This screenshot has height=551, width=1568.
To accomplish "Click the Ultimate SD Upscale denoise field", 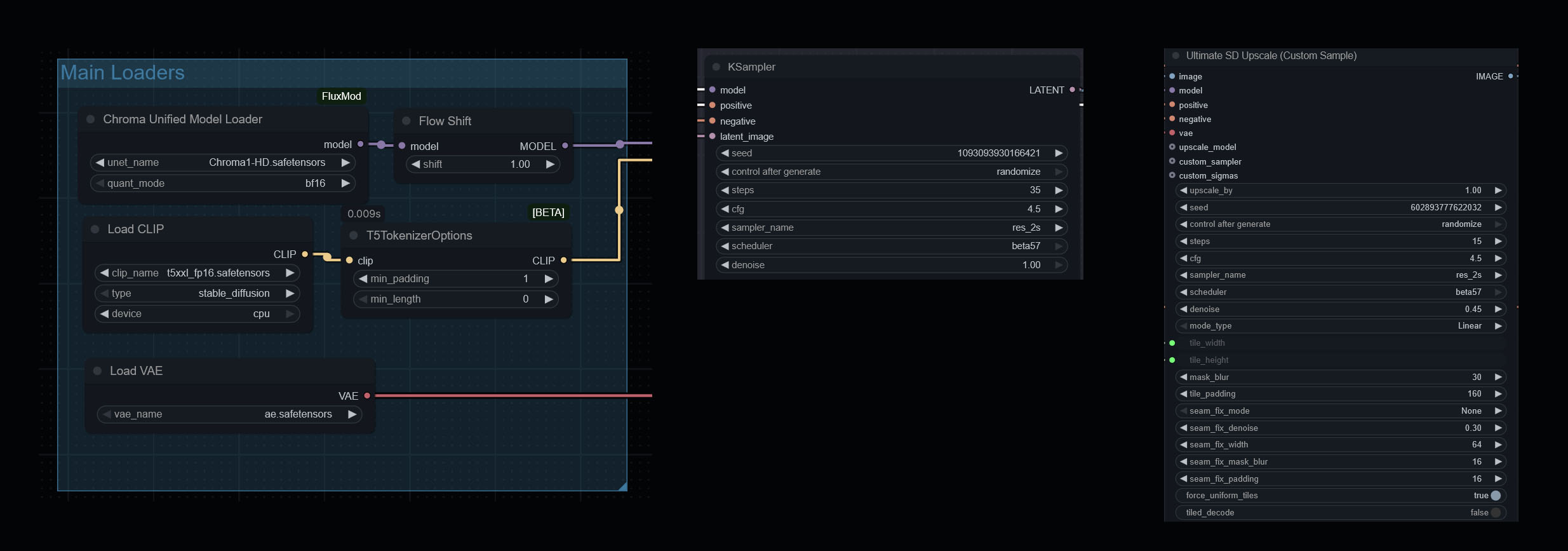I will coord(1341,310).
